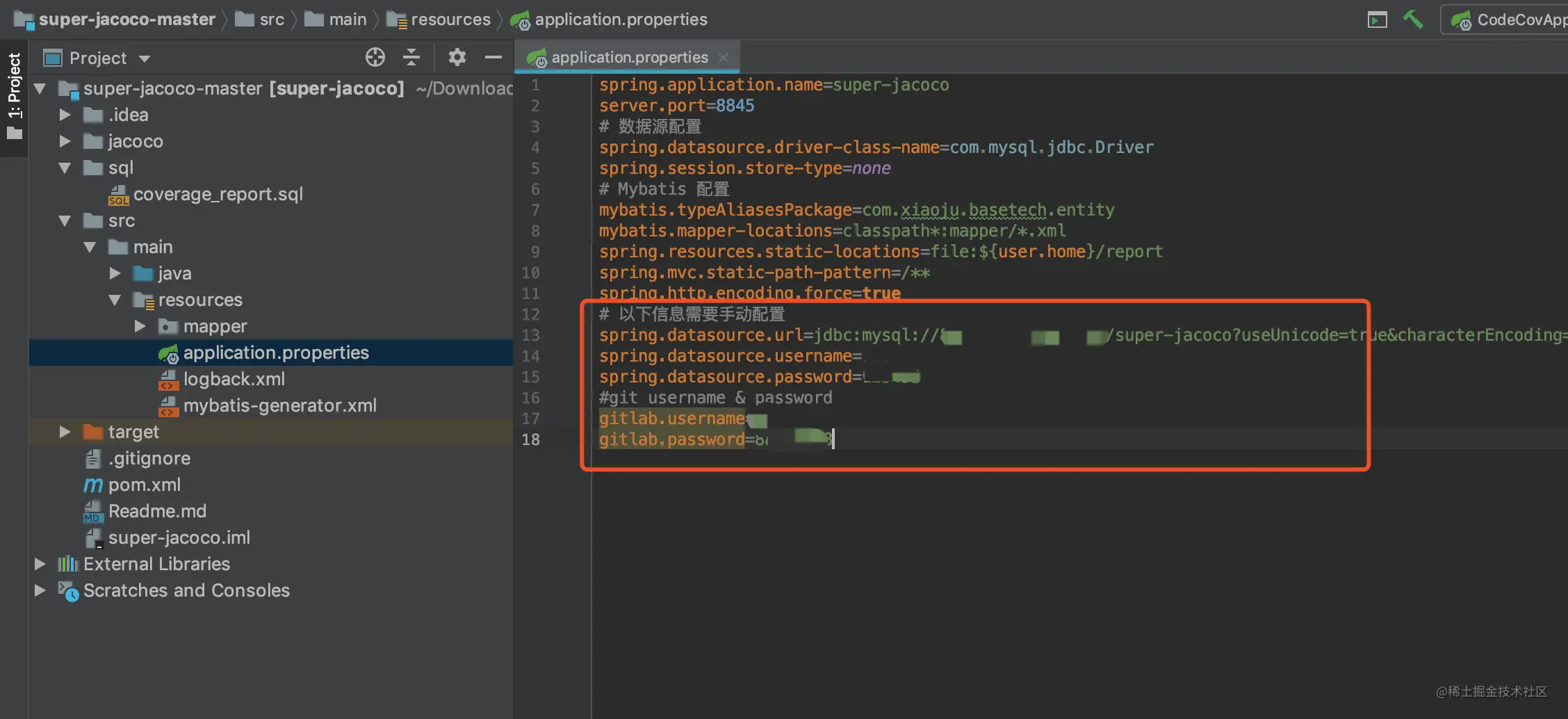Select the jacoco folder in the tree
This screenshot has width=1568, height=719.
123,141
